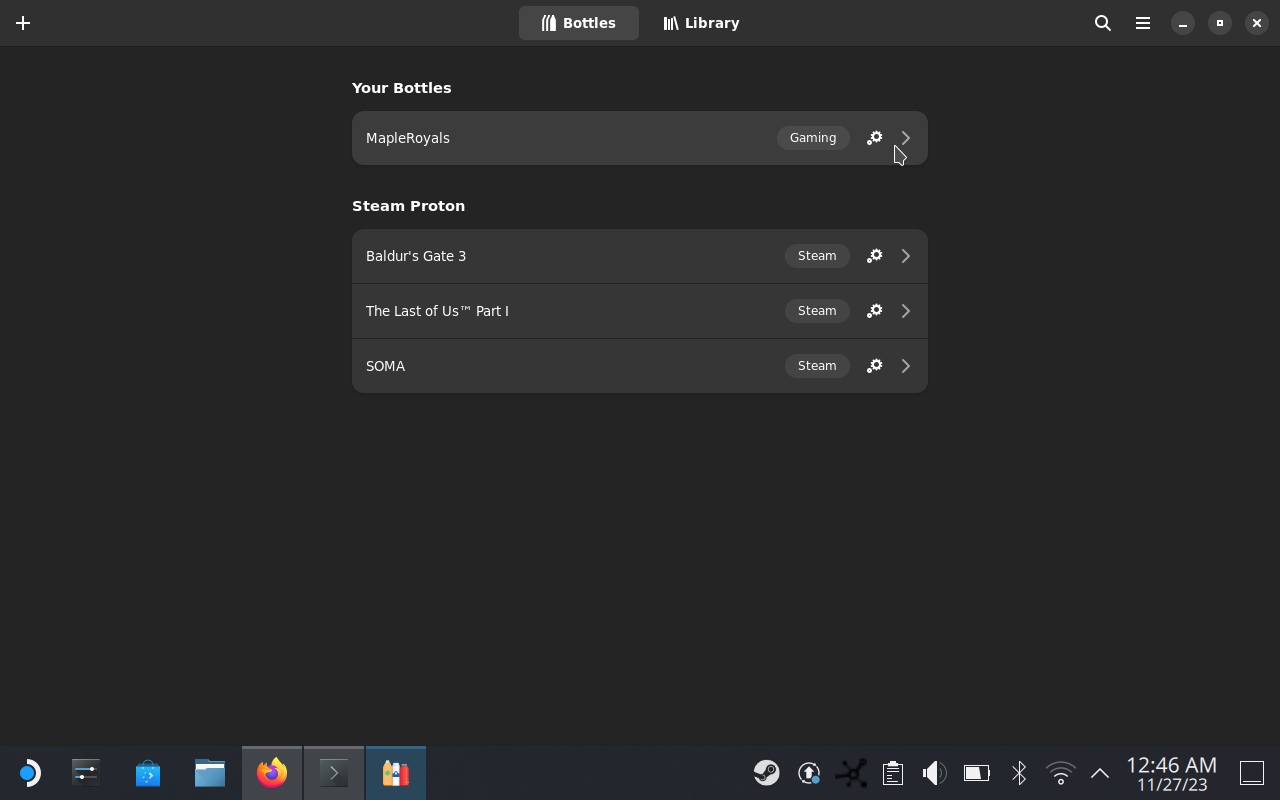Open The Last of Us gear icon
This screenshot has width=1280, height=800.
[874, 311]
